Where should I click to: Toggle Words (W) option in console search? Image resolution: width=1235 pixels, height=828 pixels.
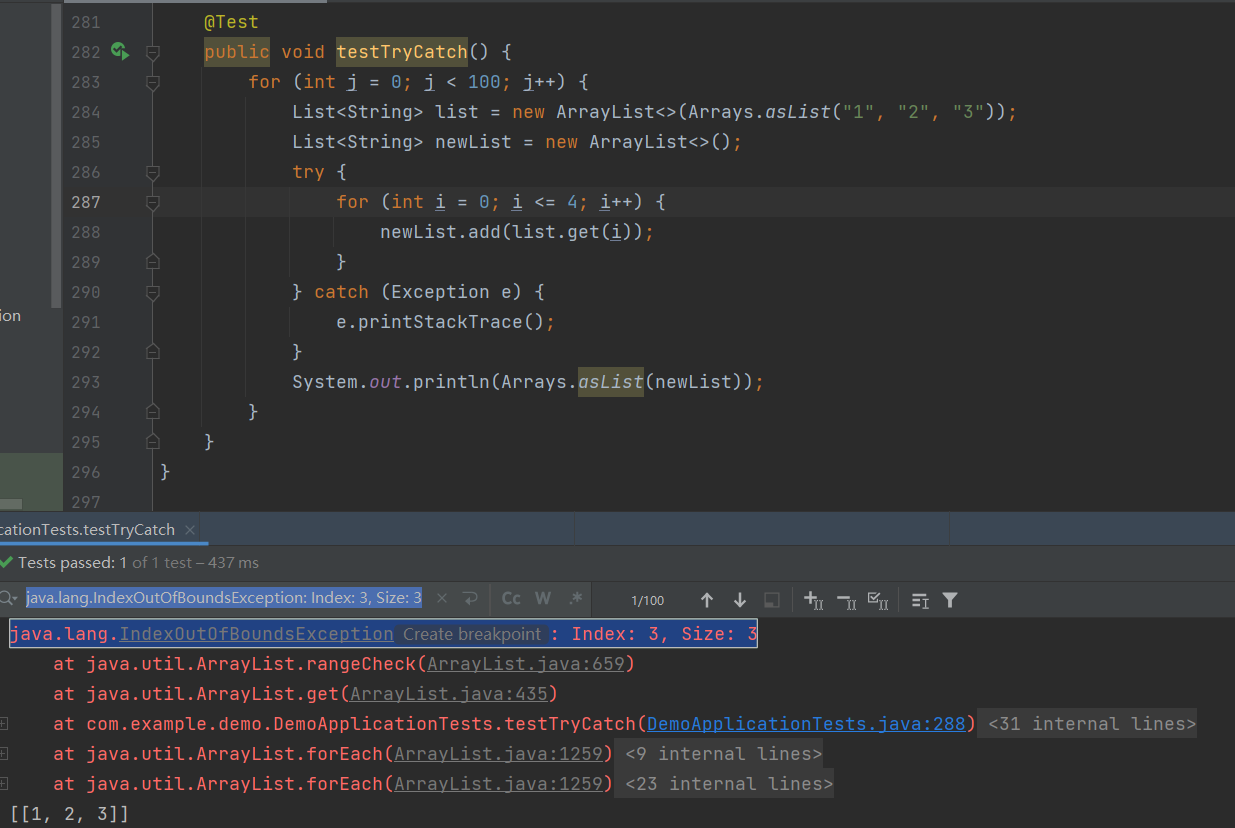(543, 598)
